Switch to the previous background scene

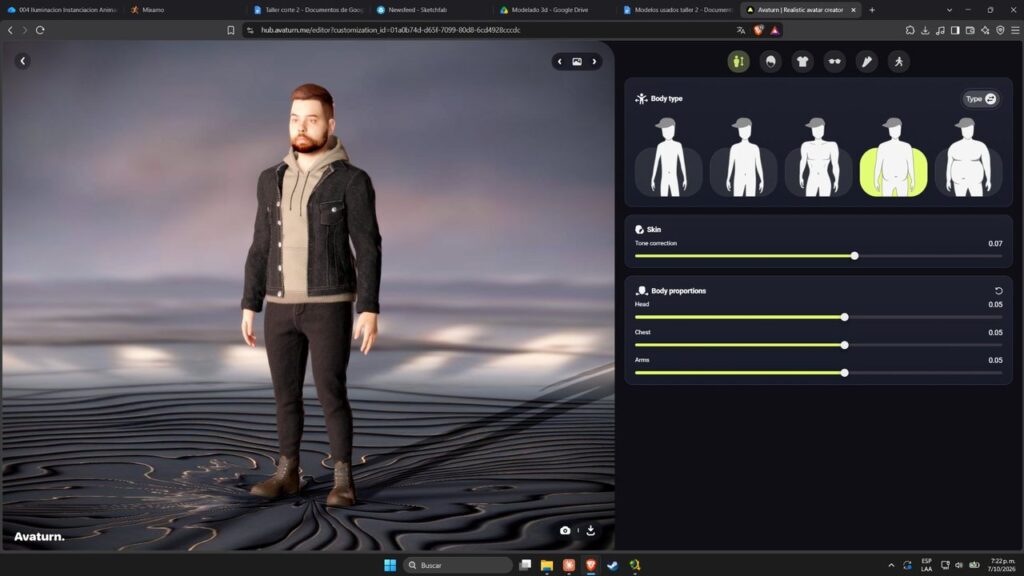[560, 61]
